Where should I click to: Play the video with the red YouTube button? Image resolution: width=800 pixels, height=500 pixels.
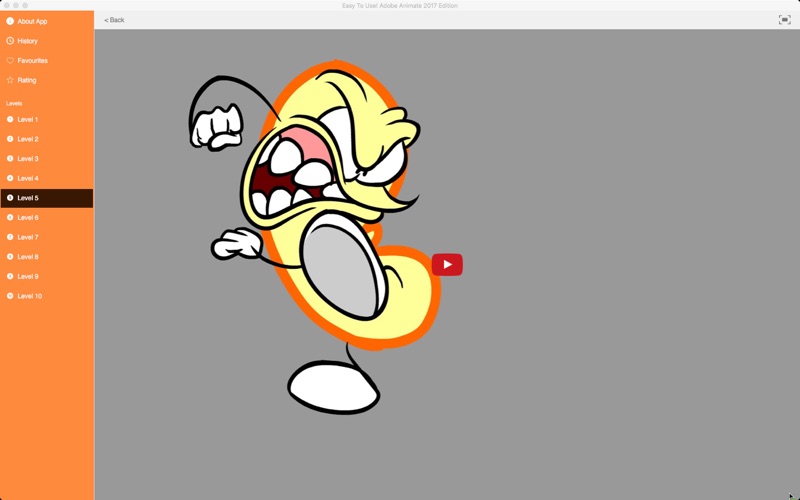447,264
